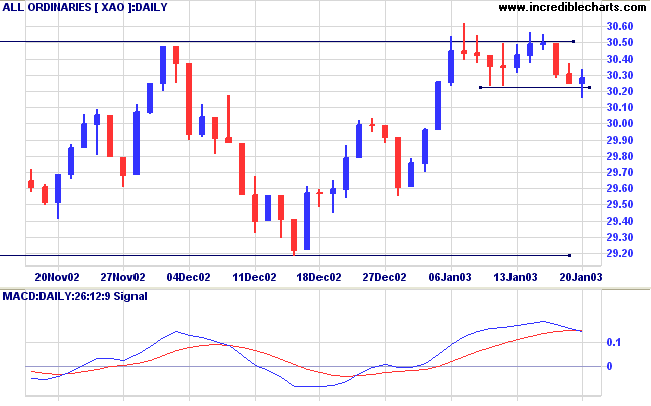Viewport: 651px width, 406px height.
Task: Click the MACD 0 axis label
Action: (609, 366)
